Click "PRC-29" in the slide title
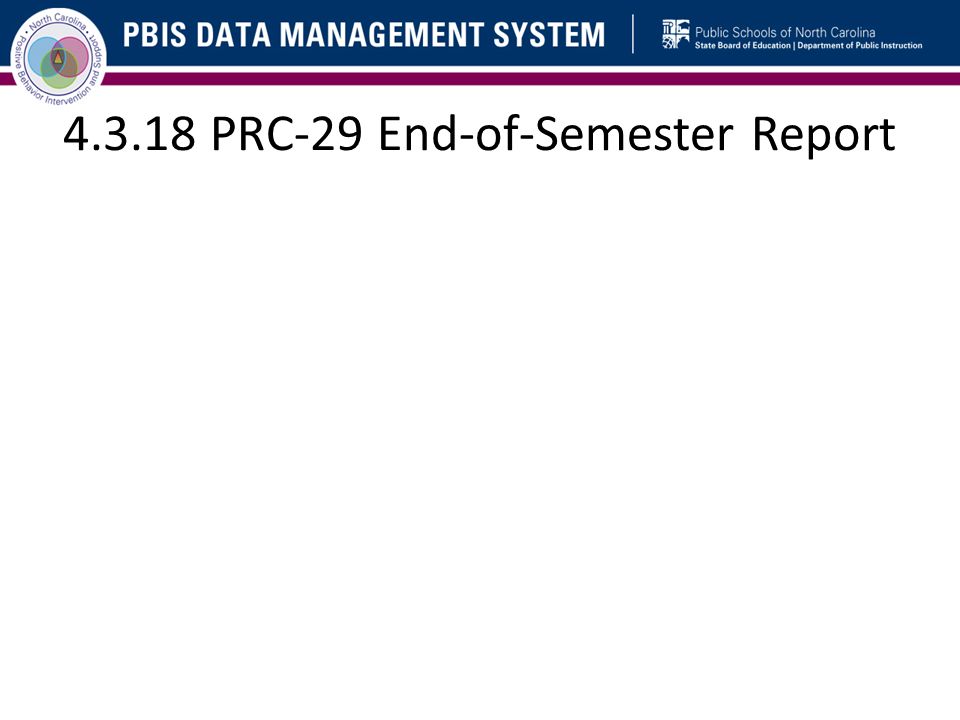Image resolution: width=960 pixels, height=720 pixels. [x=287, y=133]
